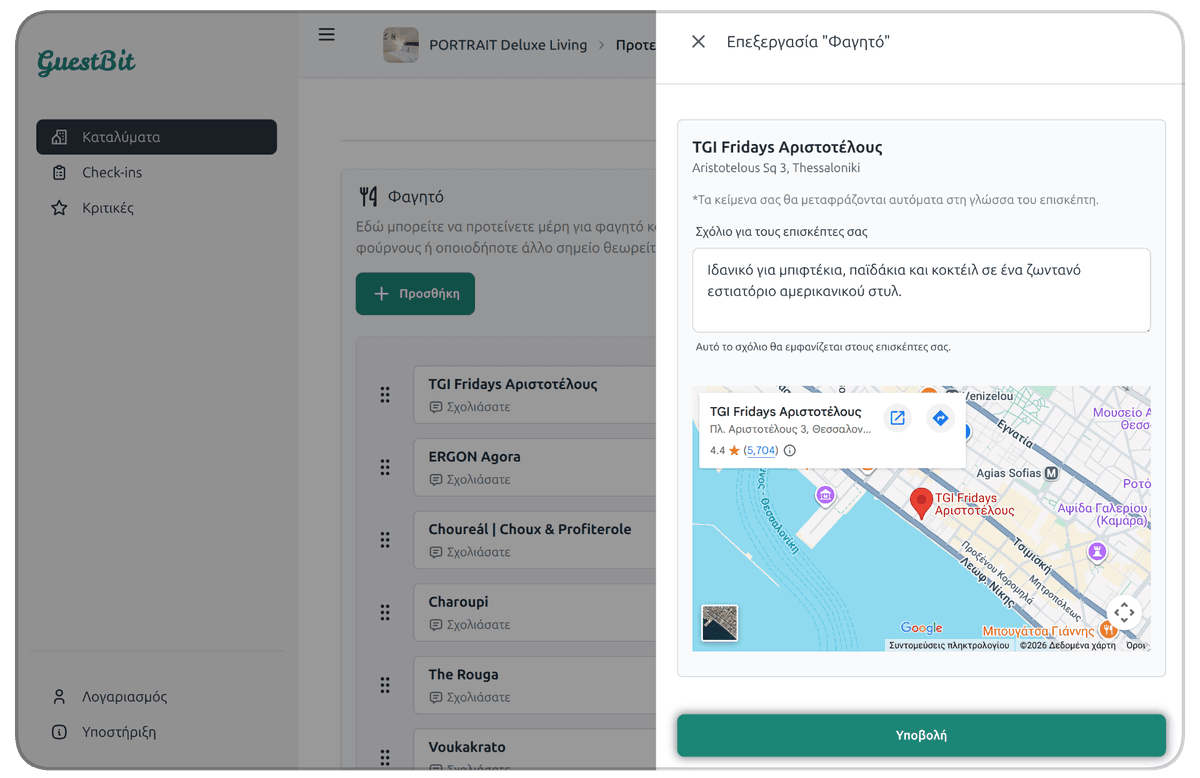Close the Επεξεργασία Φαγητό dialog

[697, 42]
